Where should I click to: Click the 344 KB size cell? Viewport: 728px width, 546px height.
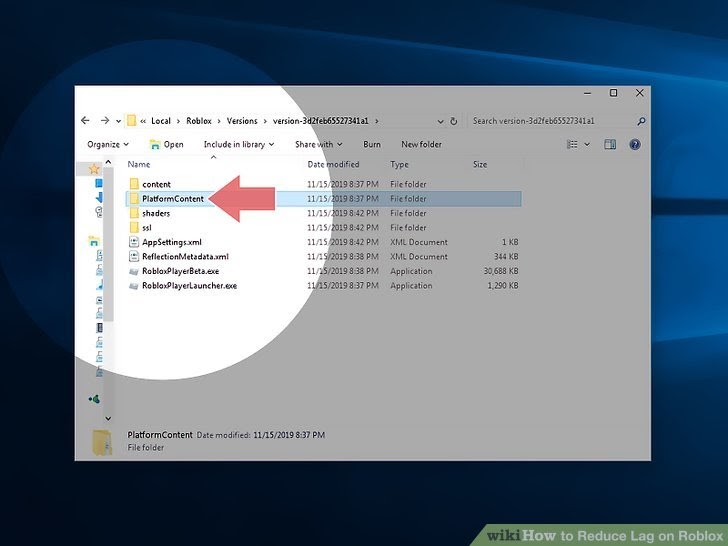click(x=506, y=257)
